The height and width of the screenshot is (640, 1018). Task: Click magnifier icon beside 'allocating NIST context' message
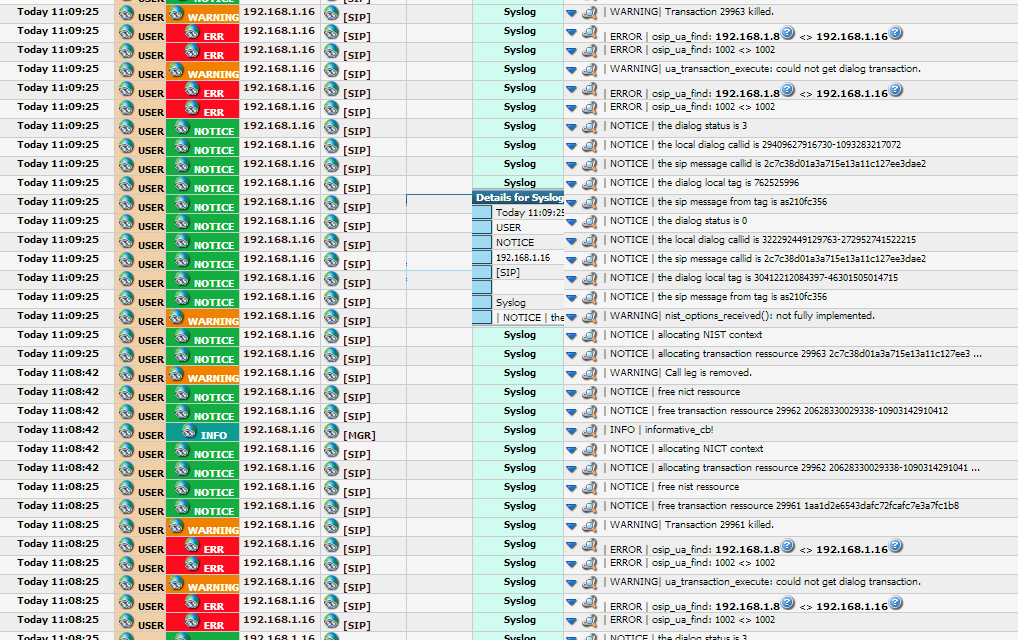tap(589, 336)
